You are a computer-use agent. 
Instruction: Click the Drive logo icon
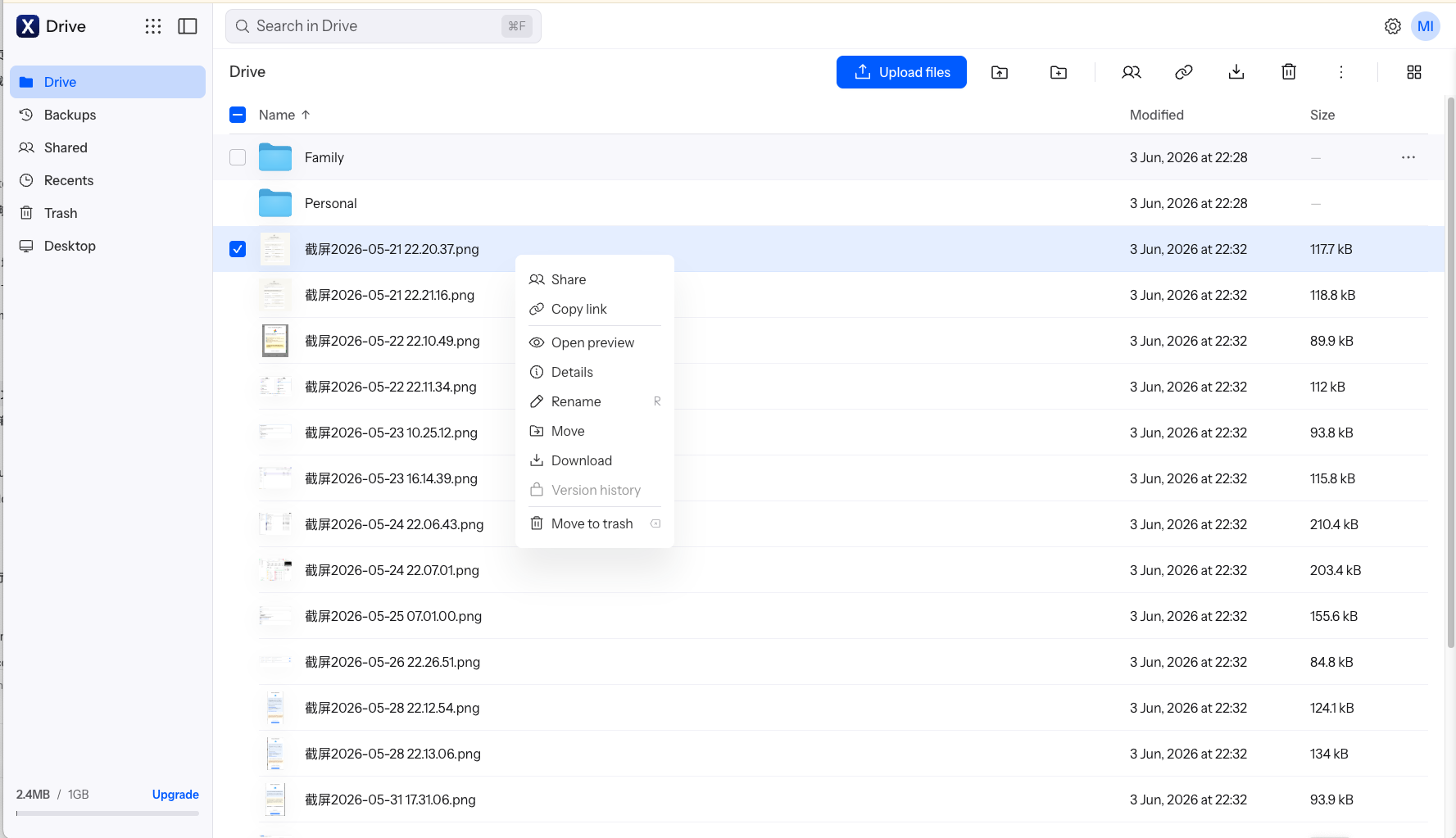pos(28,26)
